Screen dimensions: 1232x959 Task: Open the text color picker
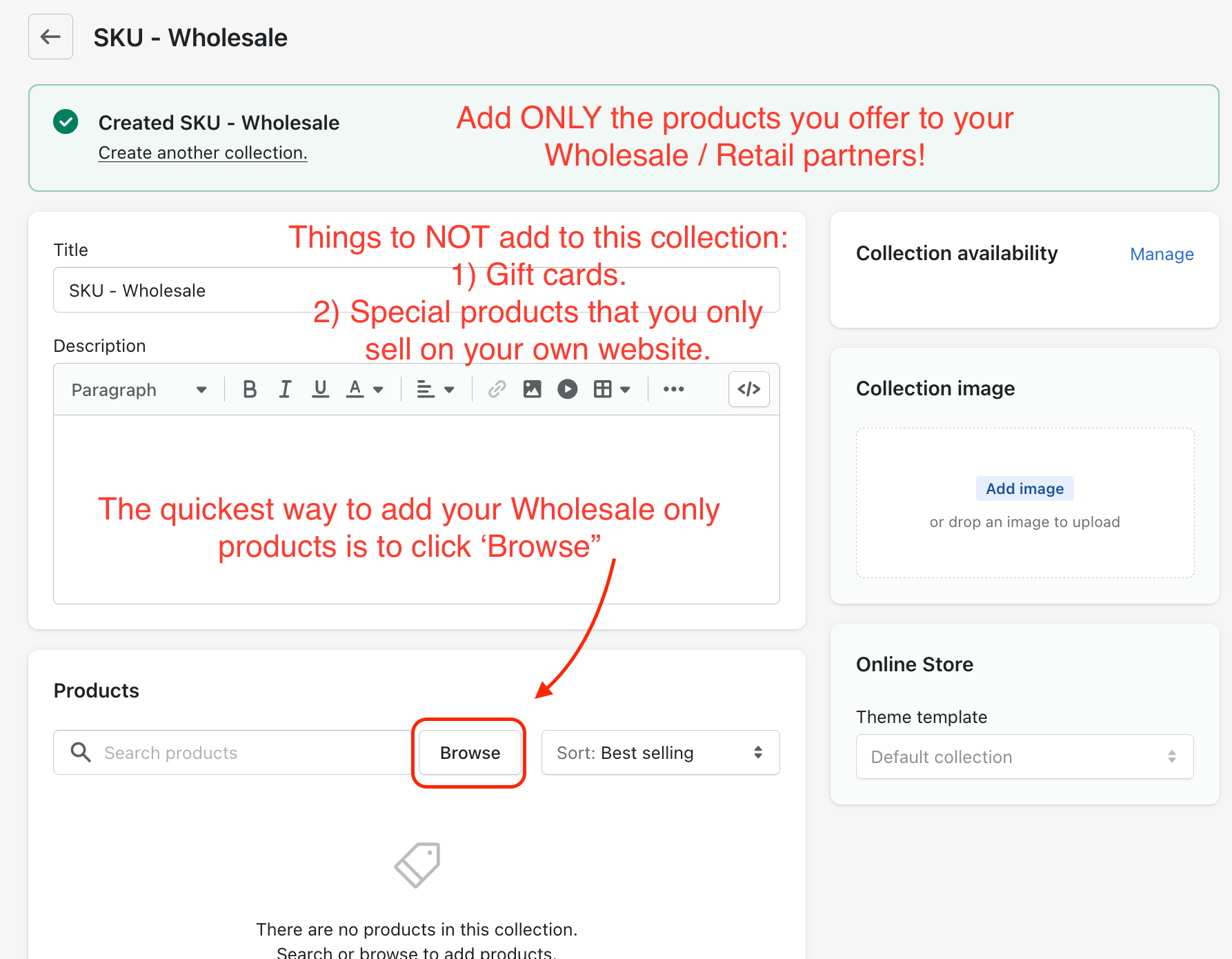pyautogui.click(x=364, y=390)
